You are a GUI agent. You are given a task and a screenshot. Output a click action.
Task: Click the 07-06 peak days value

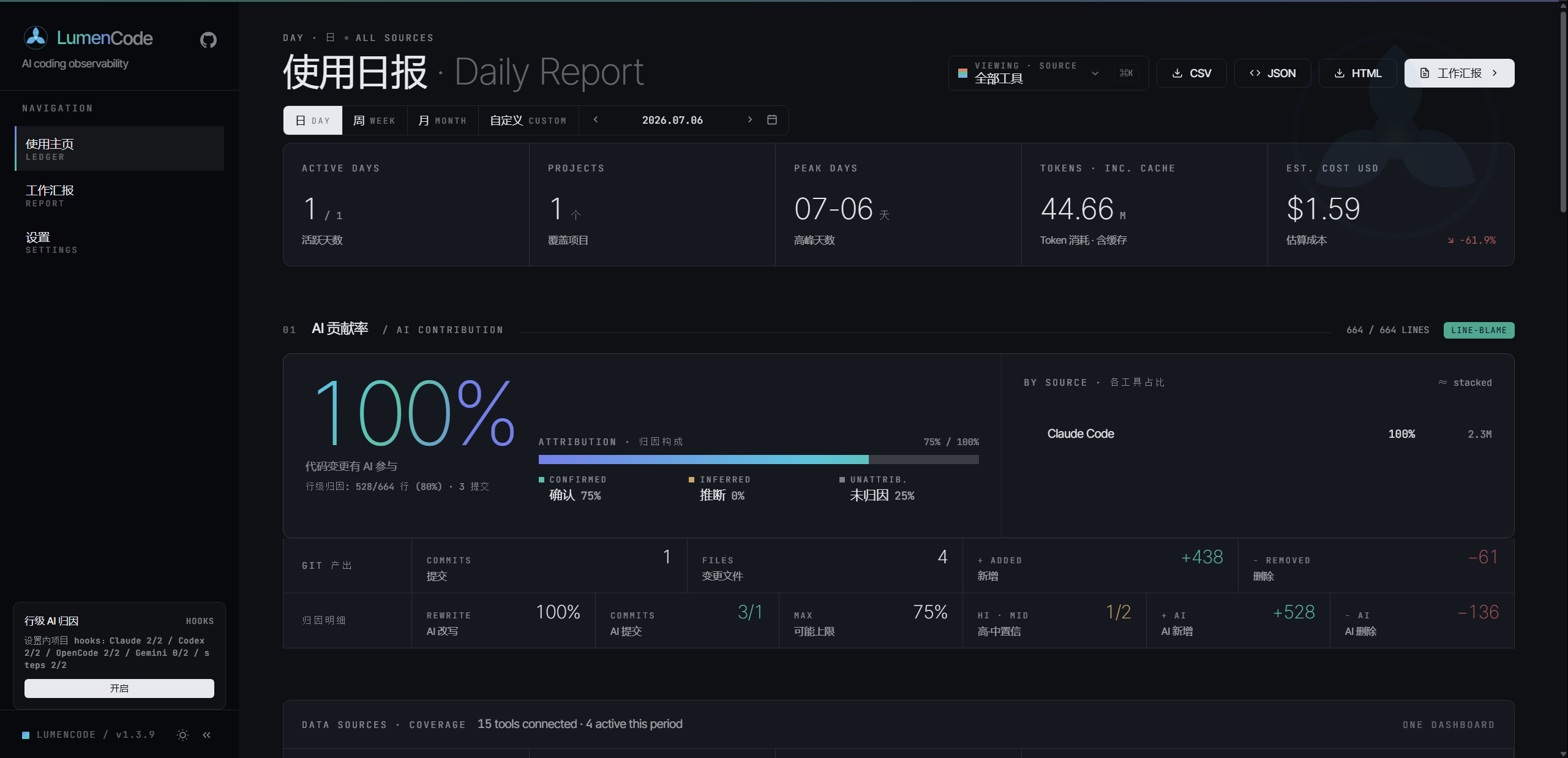tap(841, 209)
